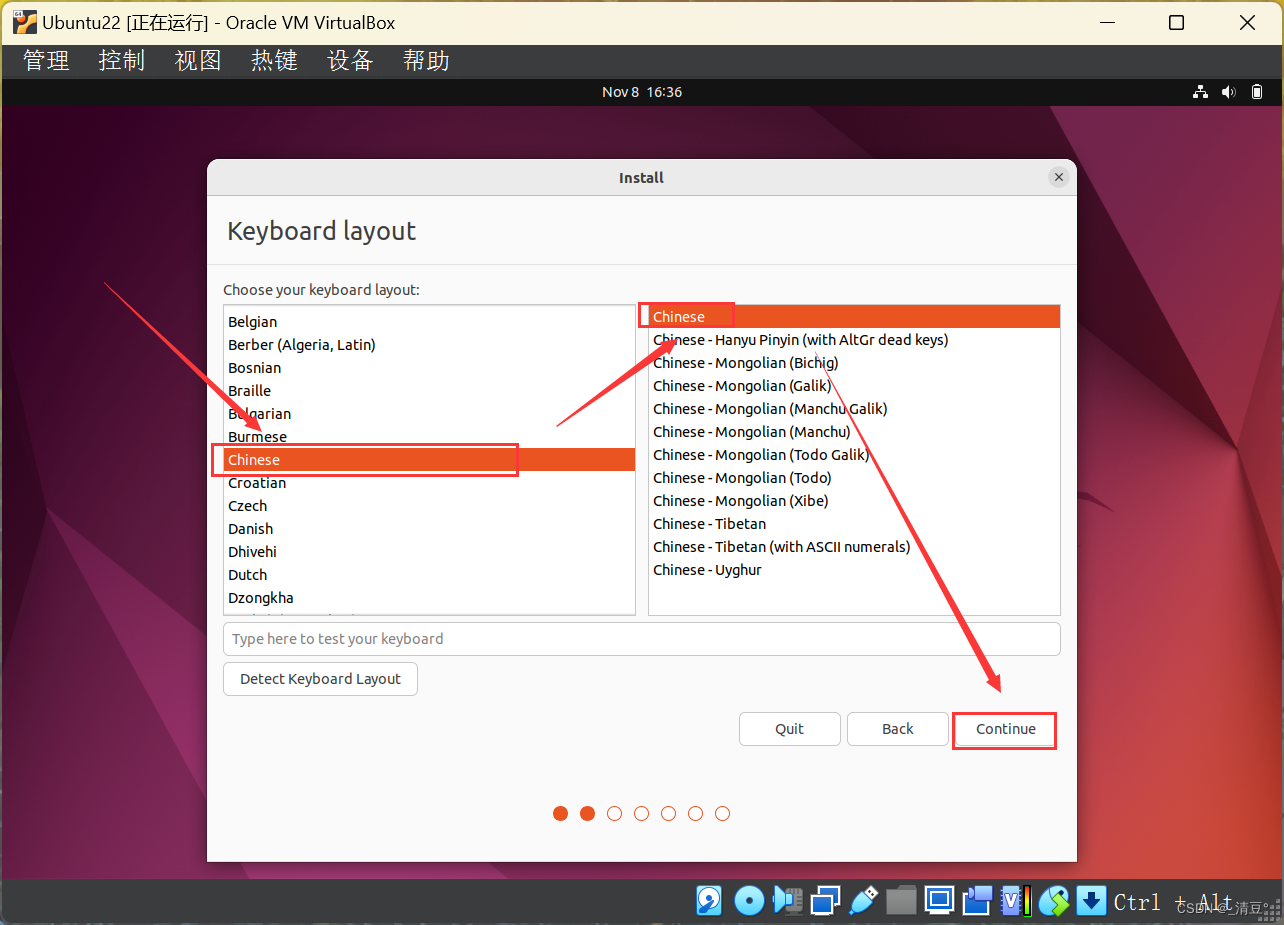Close the Install dialog with X button
The width and height of the screenshot is (1284, 925).
pos(1058,177)
